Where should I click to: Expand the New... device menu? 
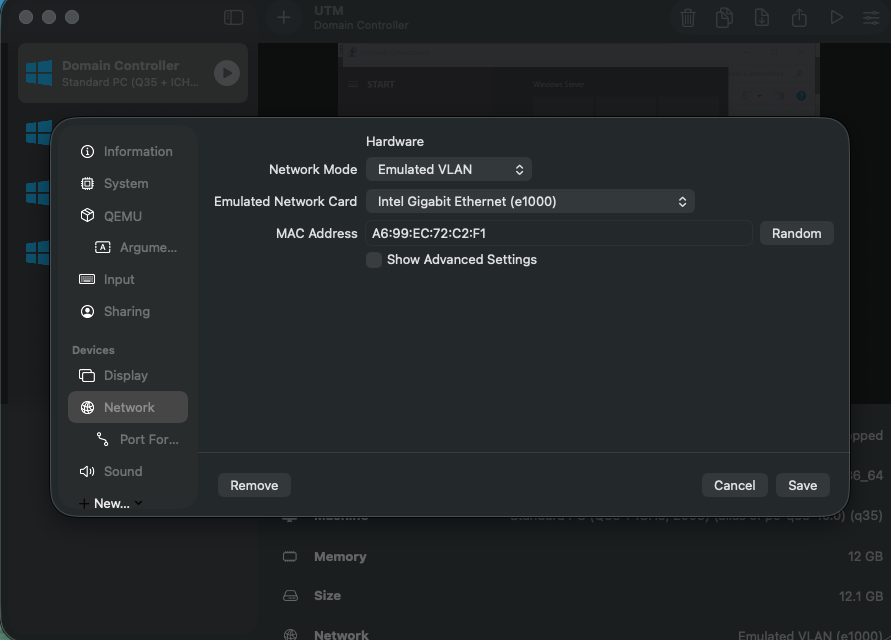[x=110, y=503]
